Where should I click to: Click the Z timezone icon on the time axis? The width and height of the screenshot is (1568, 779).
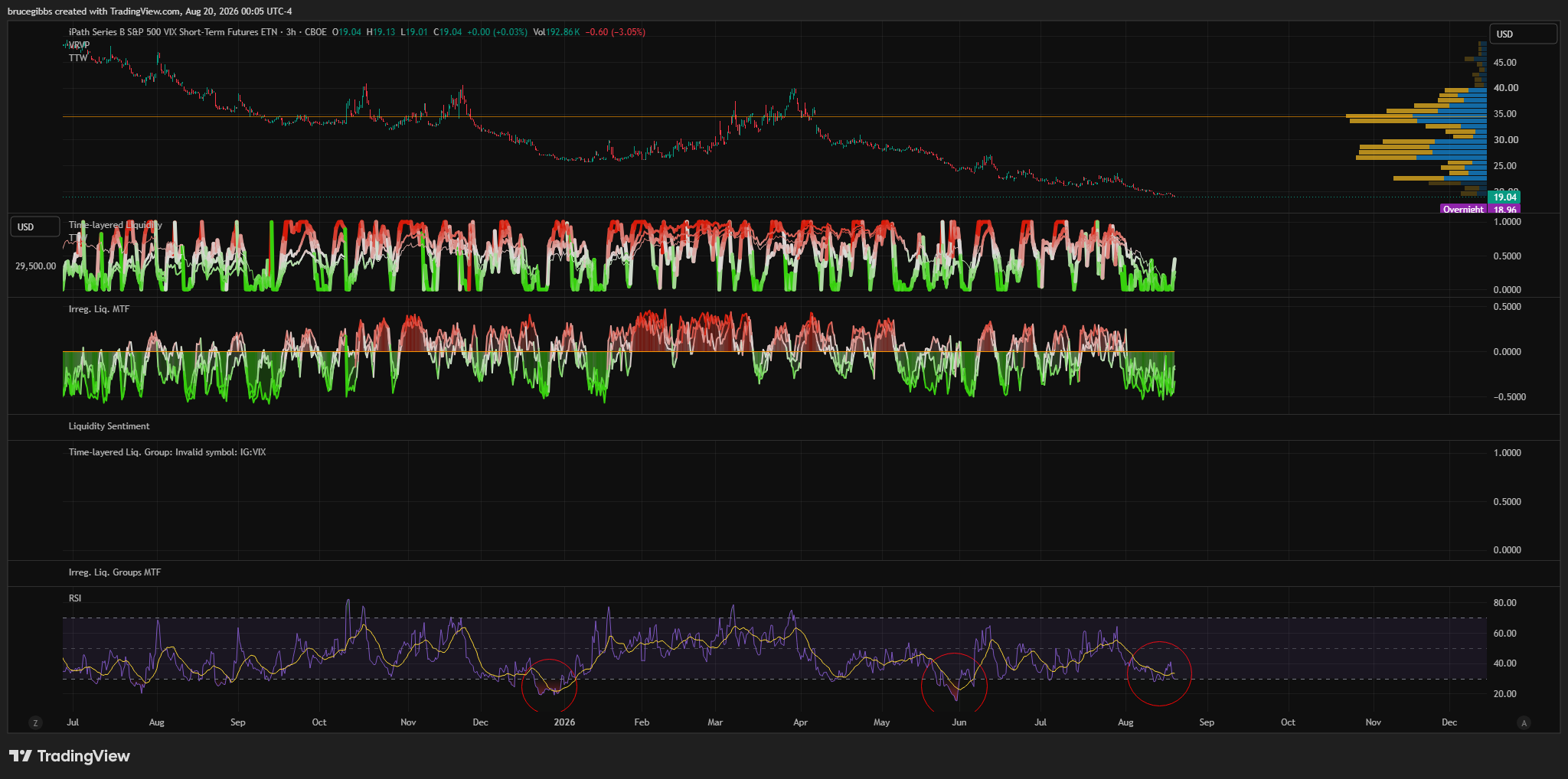(x=34, y=722)
